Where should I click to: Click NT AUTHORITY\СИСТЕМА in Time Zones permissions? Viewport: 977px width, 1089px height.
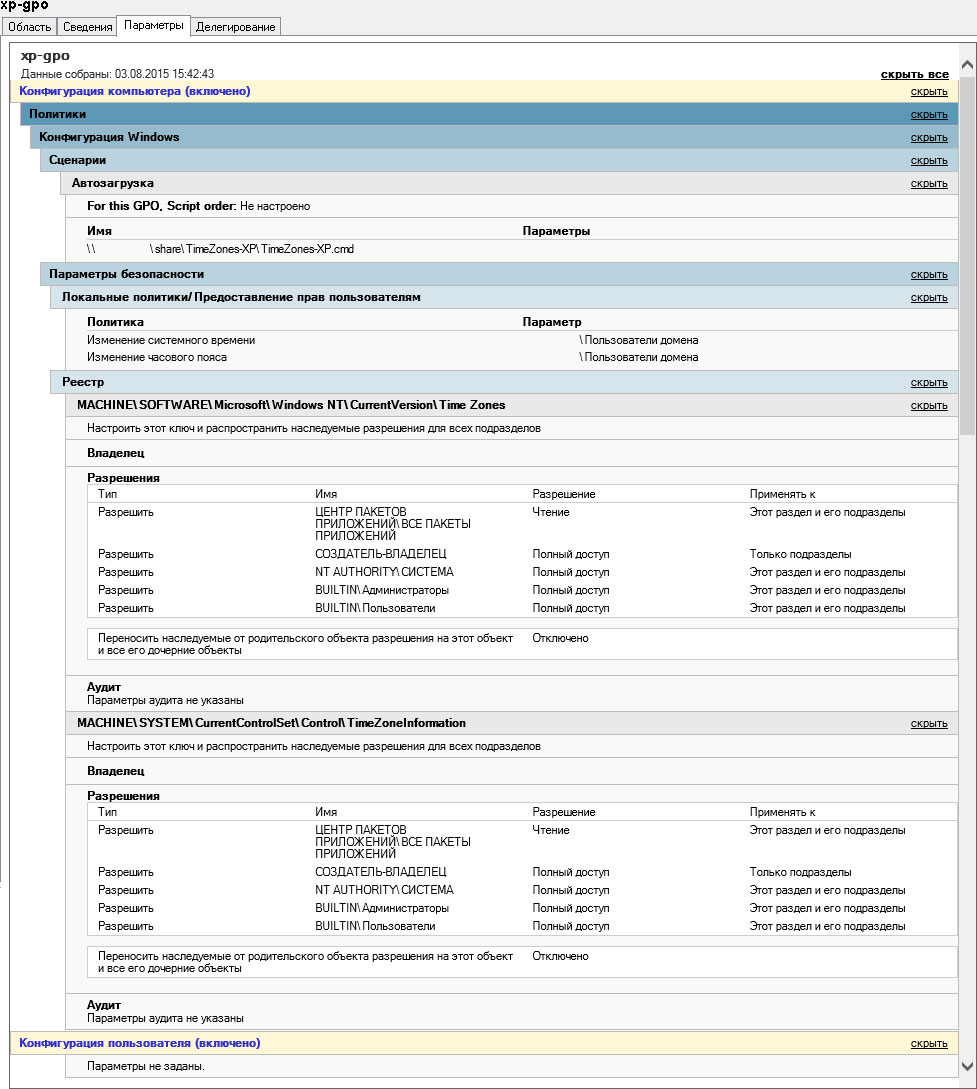pos(384,572)
